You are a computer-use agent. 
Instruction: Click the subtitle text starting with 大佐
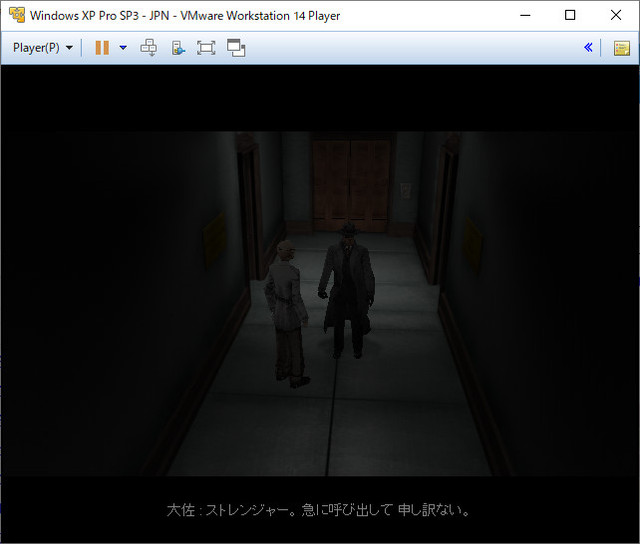click(319, 510)
